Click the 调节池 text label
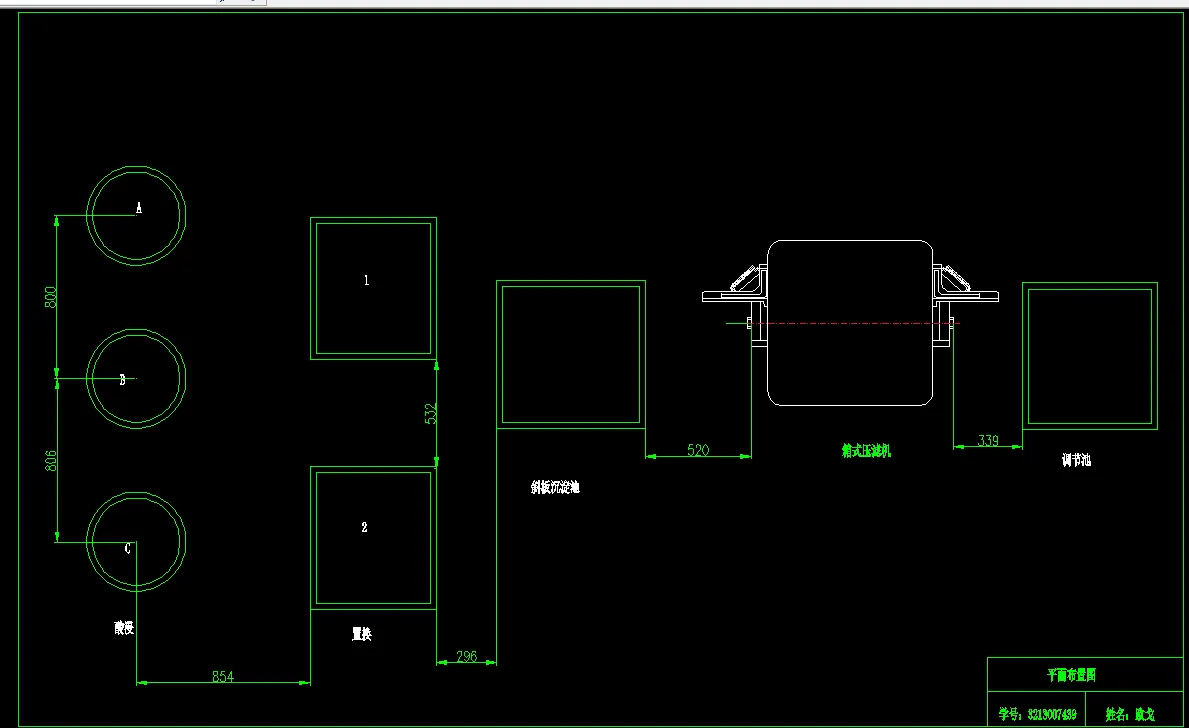Screen dimensions: 1189x728 click(1076, 460)
